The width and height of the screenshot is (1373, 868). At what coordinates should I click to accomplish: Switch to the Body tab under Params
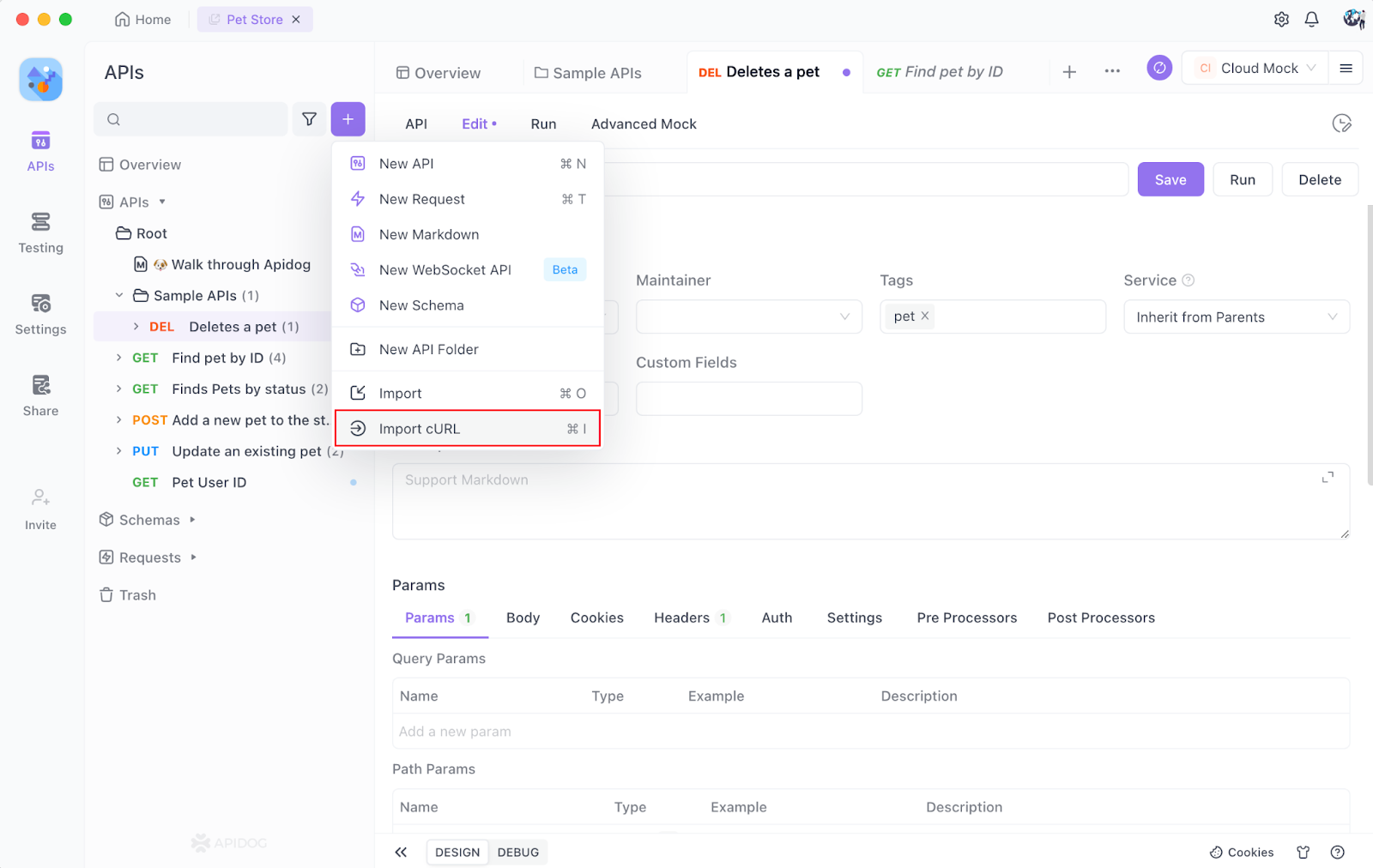pos(523,618)
